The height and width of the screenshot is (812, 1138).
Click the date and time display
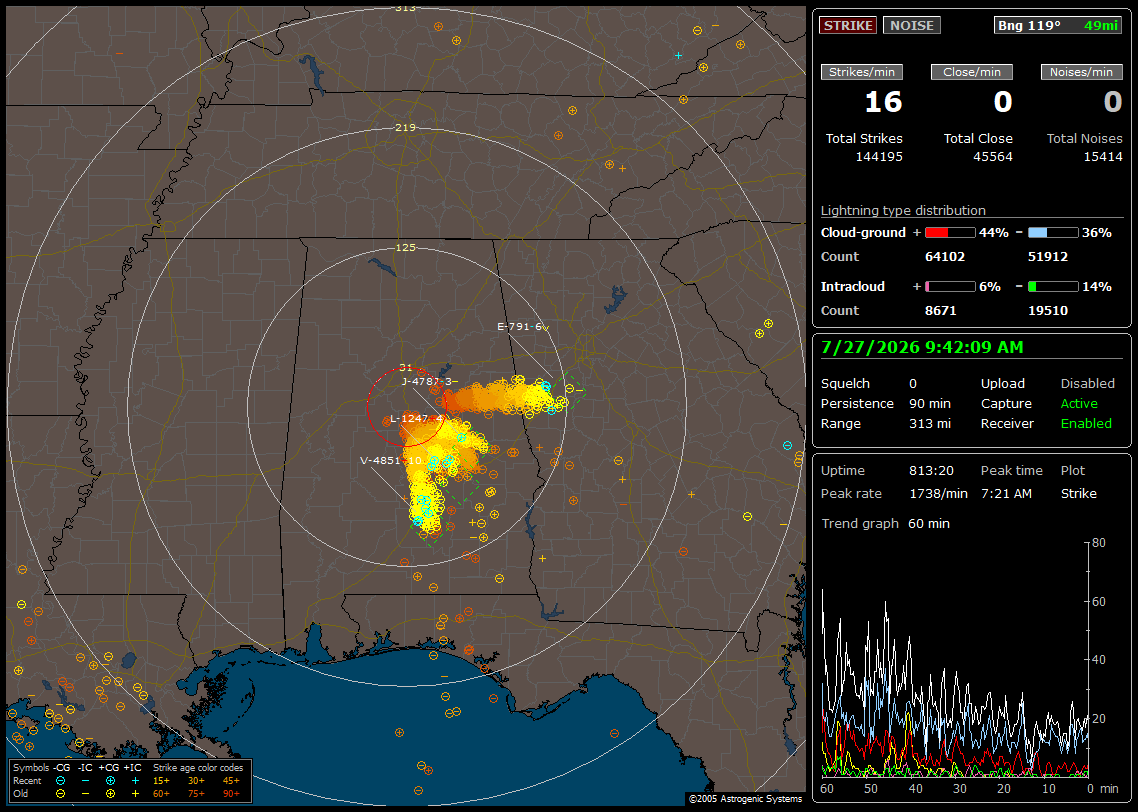[922, 348]
